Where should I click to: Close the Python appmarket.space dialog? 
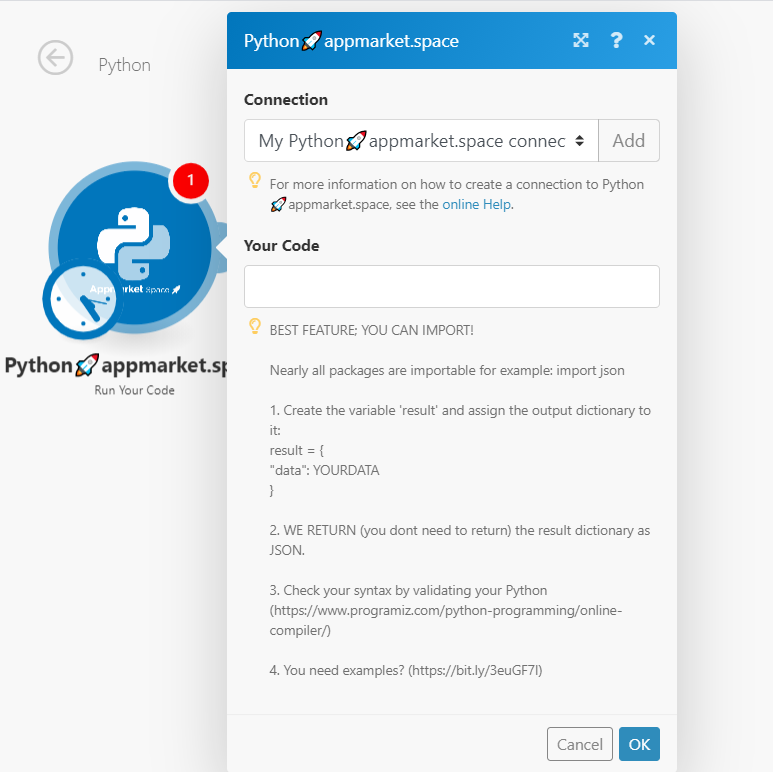point(649,40)
